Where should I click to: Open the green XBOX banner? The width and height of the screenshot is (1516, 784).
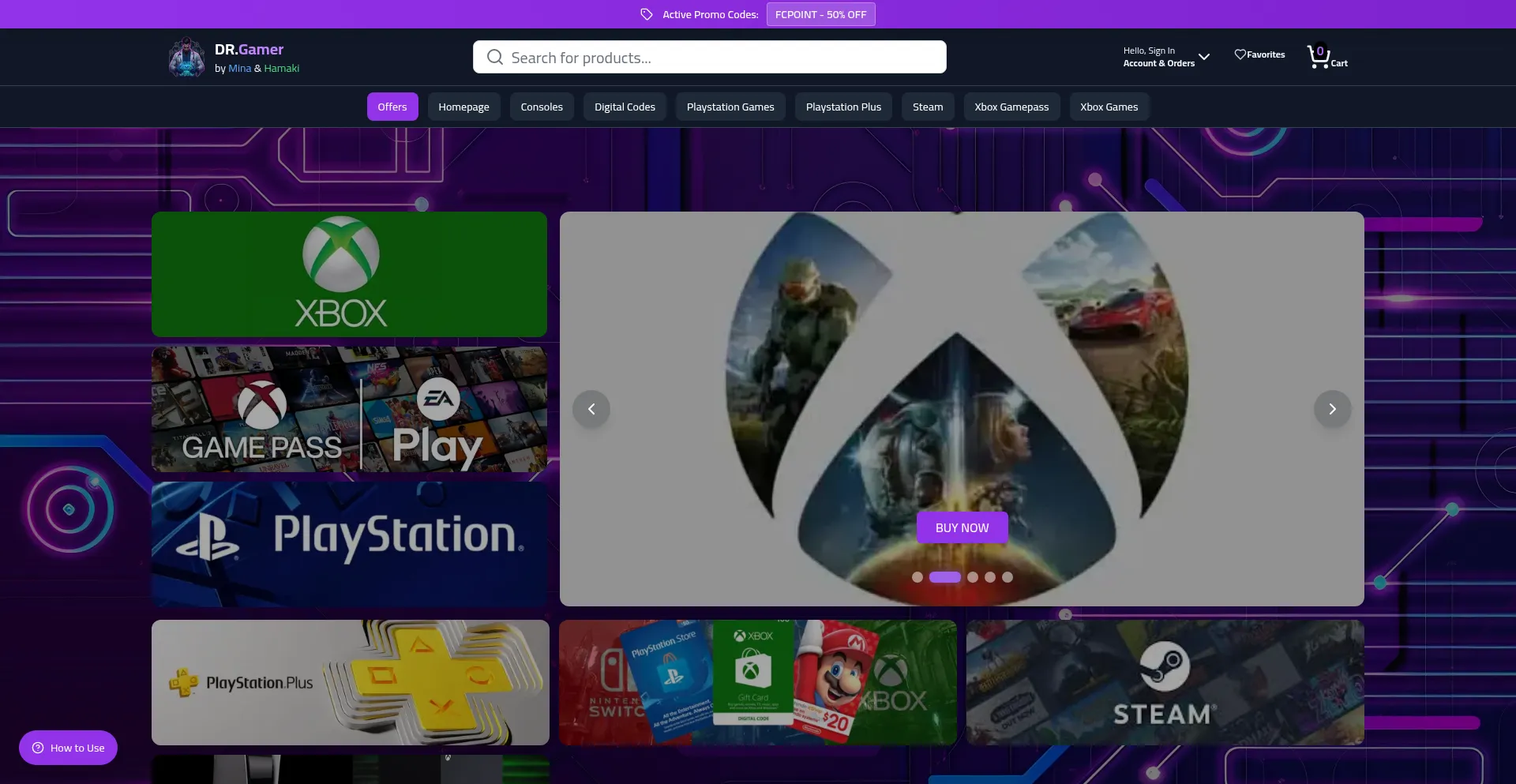click(x=349, y=274)
